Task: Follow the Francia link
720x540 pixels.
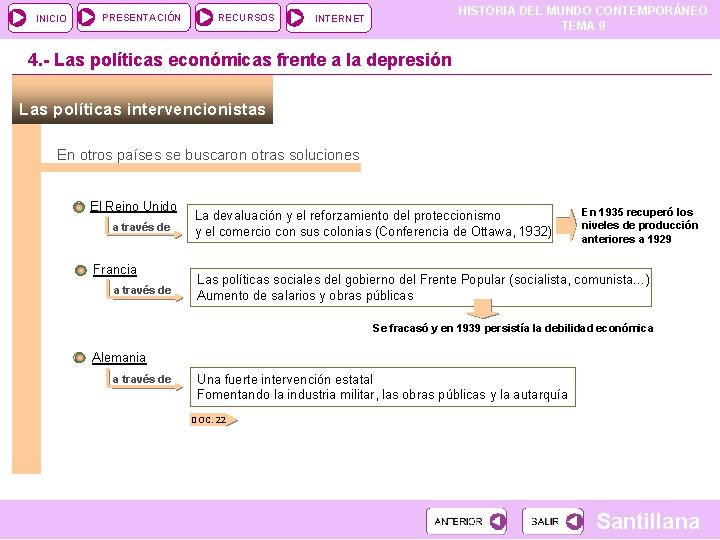Action: pos(115,270)
